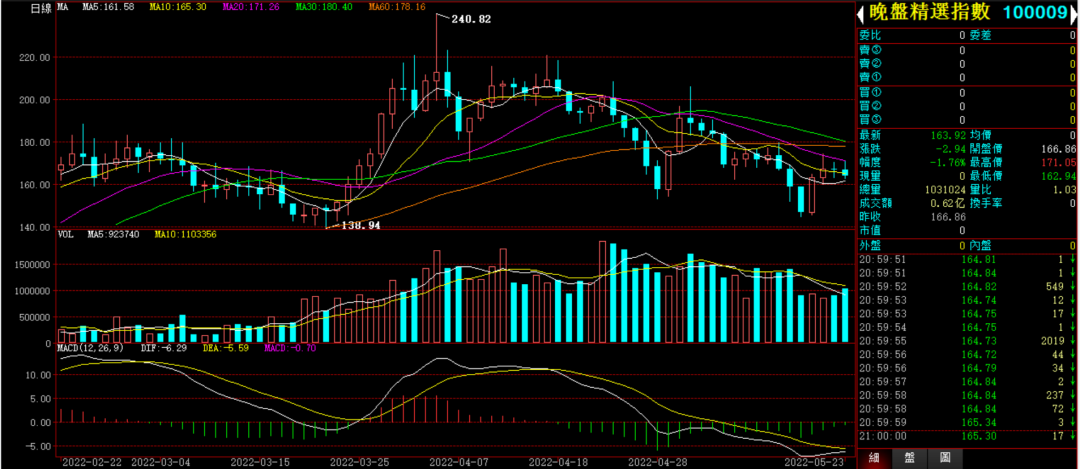Click the 220.00 price axis label
Screen dimensions: 1080x469
36,58
